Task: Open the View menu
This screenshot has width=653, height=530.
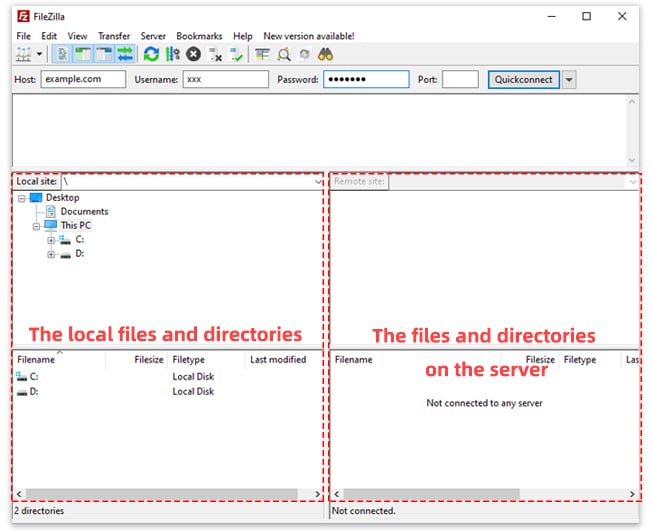Action: point(77,36)
